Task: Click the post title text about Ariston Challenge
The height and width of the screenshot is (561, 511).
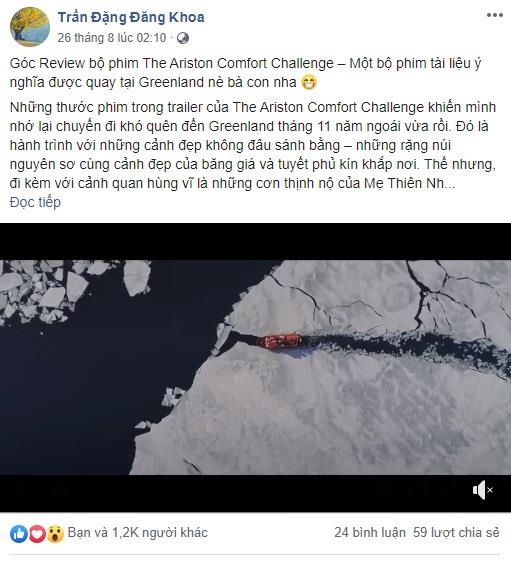Action: click(x=245, y=73)
